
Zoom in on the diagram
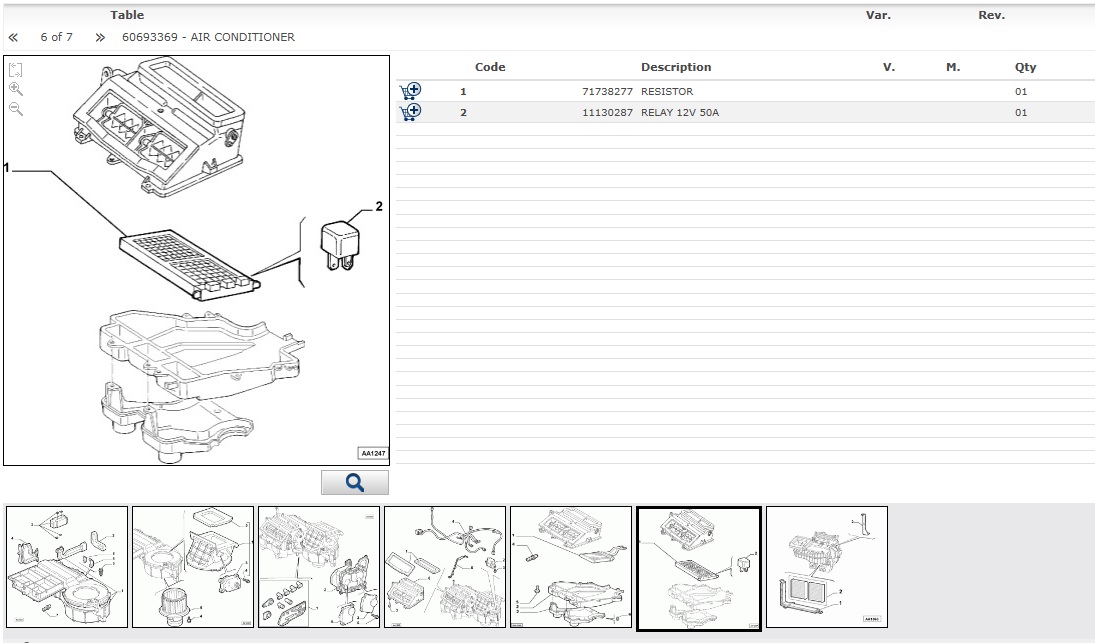pos(15,89)
